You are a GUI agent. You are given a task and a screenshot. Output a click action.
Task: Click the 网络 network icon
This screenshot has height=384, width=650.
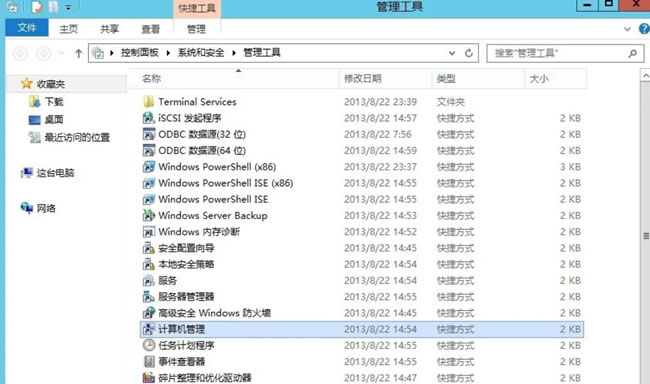(27, 208)
